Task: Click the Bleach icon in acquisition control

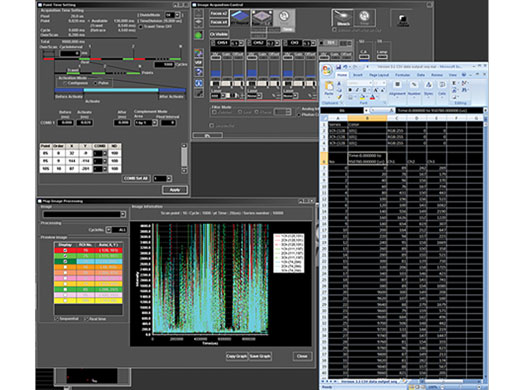Action: tap(342, 18)
